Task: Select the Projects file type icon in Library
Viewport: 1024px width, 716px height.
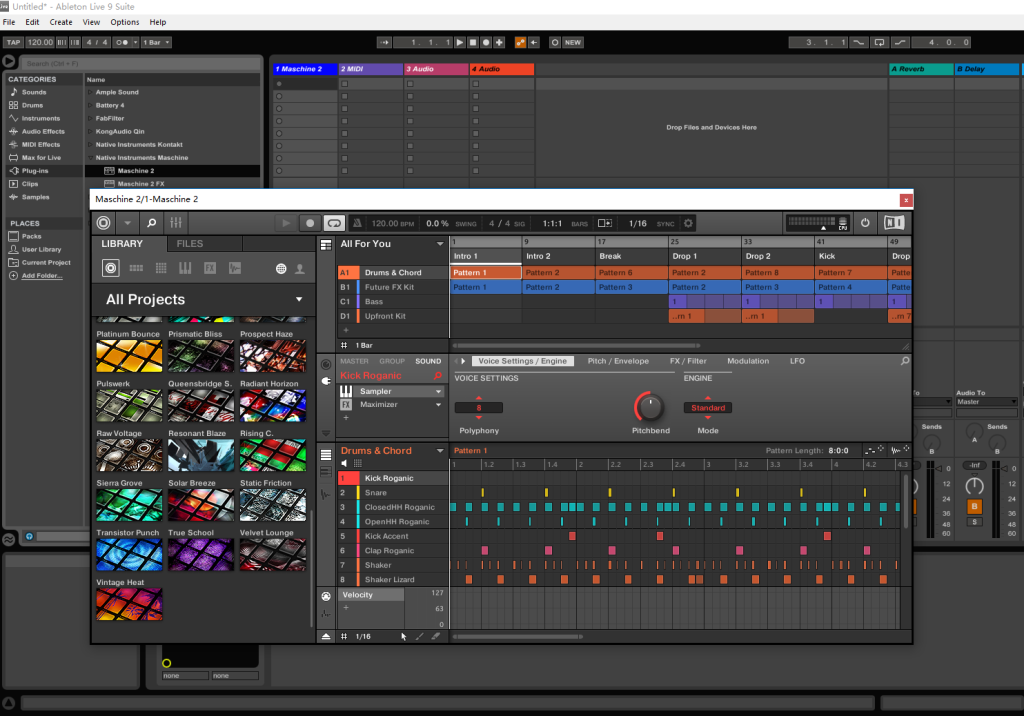Action: coord(110,268)
